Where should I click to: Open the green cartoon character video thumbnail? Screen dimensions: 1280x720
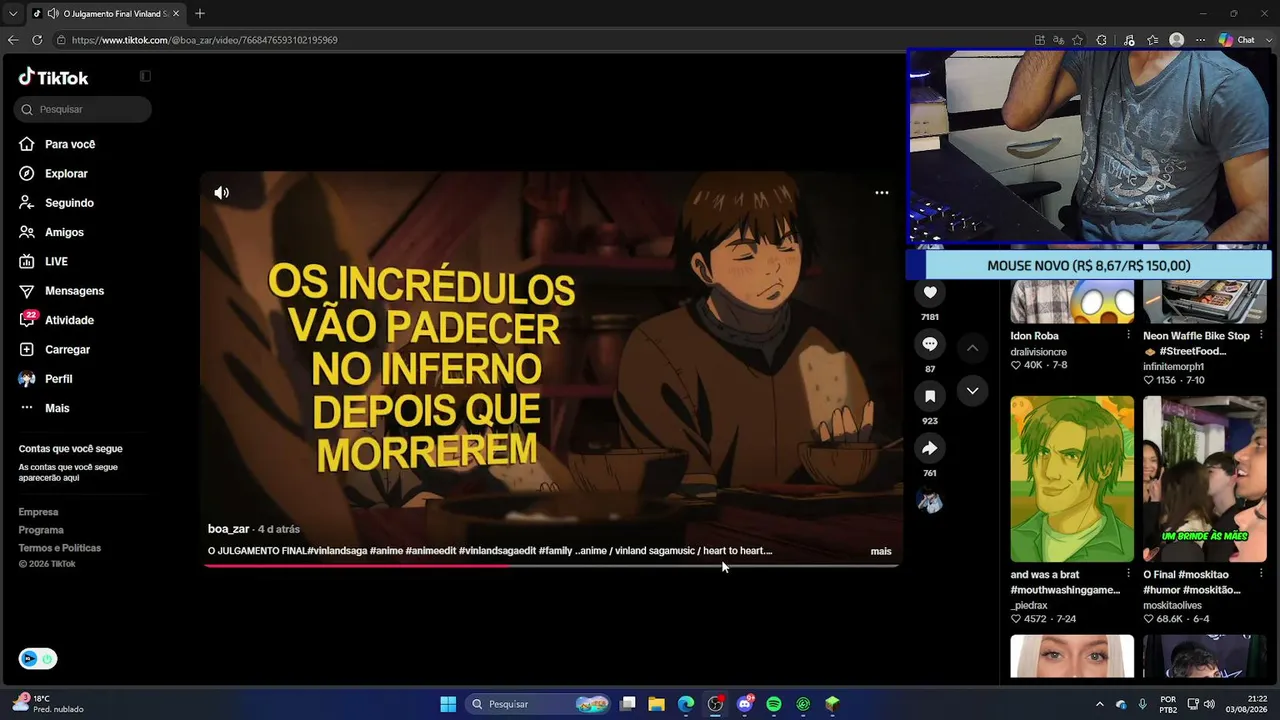(x=1072, y=479)
